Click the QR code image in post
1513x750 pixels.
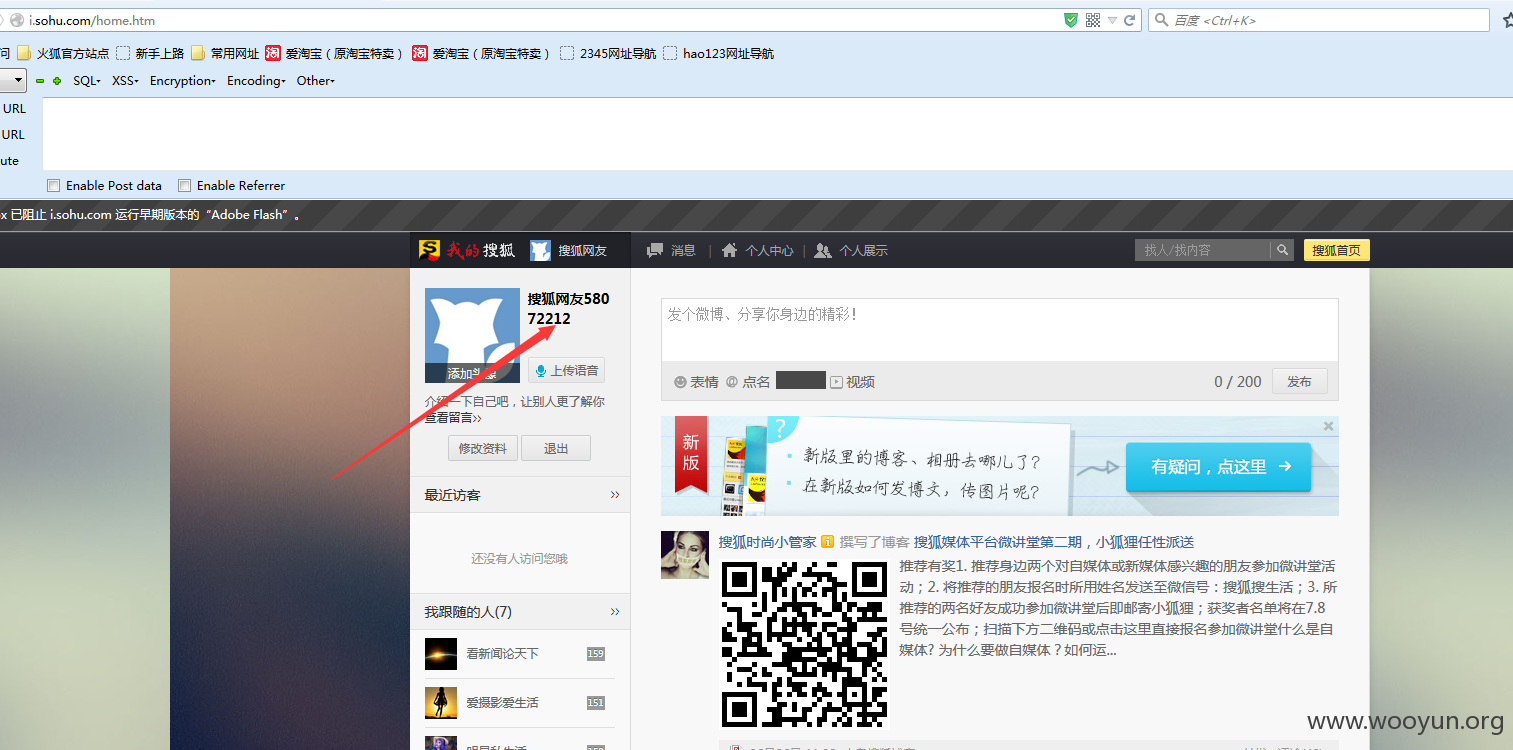(805, 644)
